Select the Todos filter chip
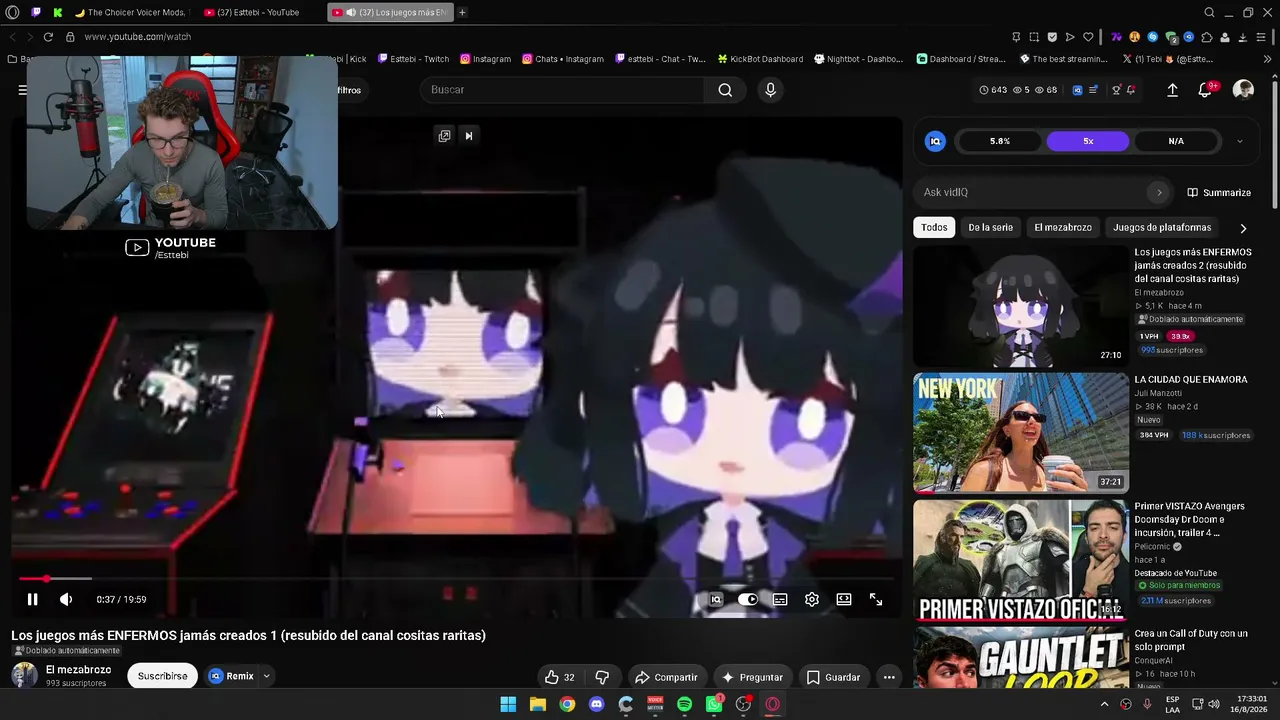1280x720 pixels. [x=934, y=227]
